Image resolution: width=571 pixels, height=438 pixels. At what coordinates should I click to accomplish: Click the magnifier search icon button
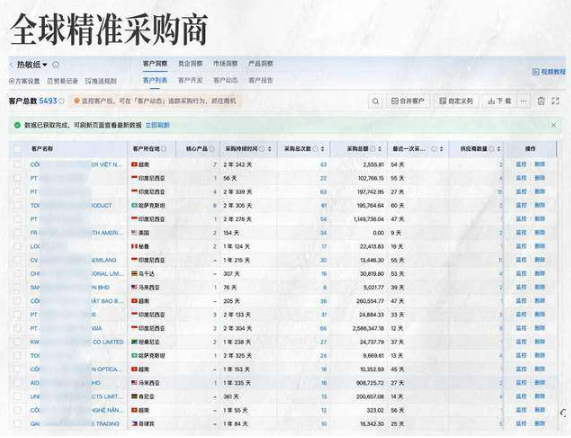pyautogui.click(x=375, y=101)
